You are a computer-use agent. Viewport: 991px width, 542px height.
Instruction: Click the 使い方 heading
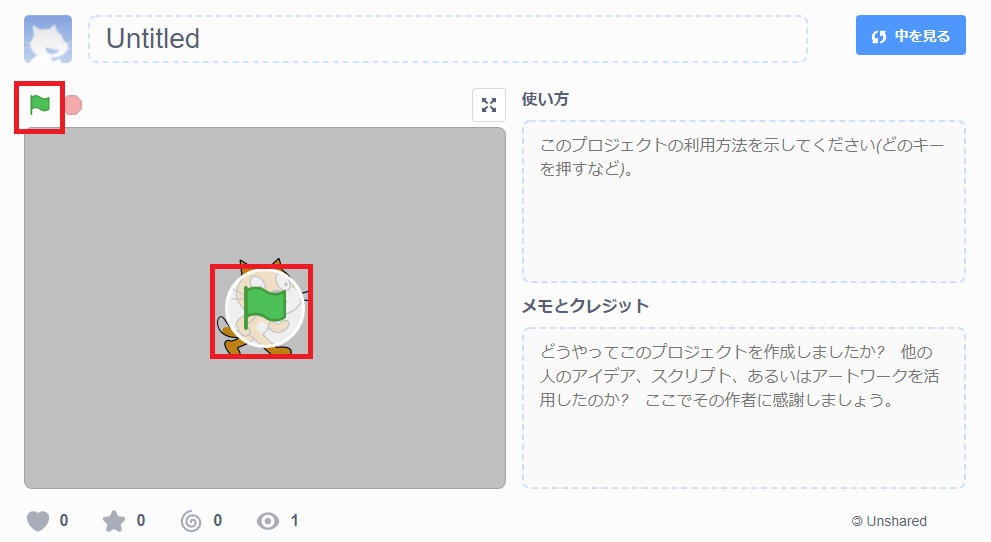(x=545, y=99)
